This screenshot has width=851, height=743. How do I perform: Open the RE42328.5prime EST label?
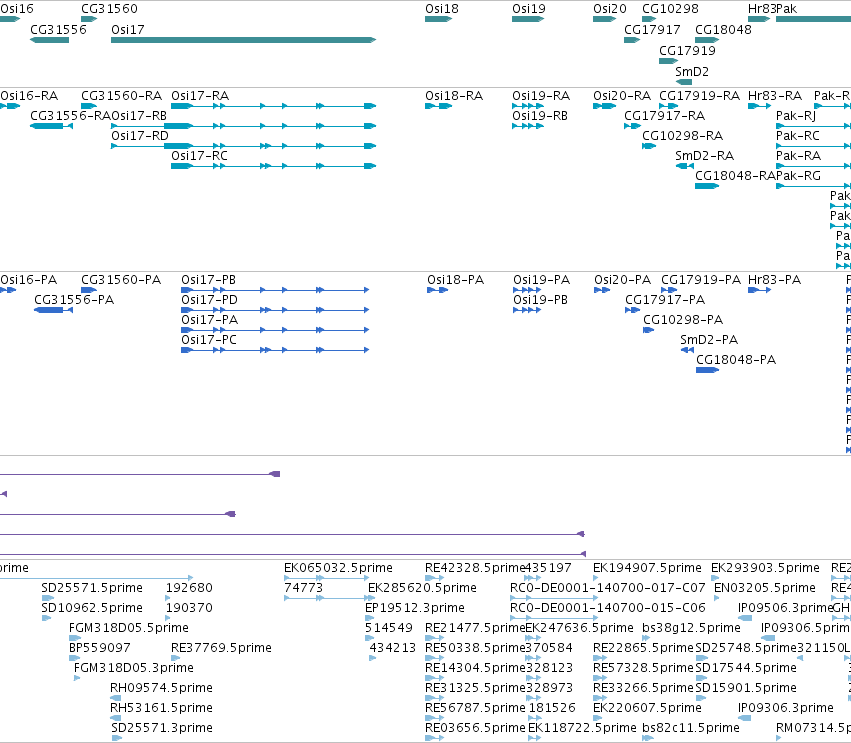click(x=475, y=568)
